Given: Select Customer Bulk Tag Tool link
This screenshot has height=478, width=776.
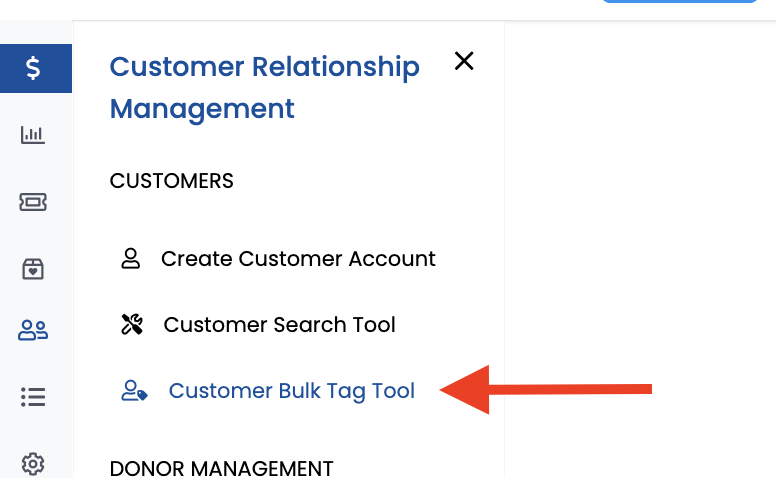Looking at the screenshot, I should 291,391.
